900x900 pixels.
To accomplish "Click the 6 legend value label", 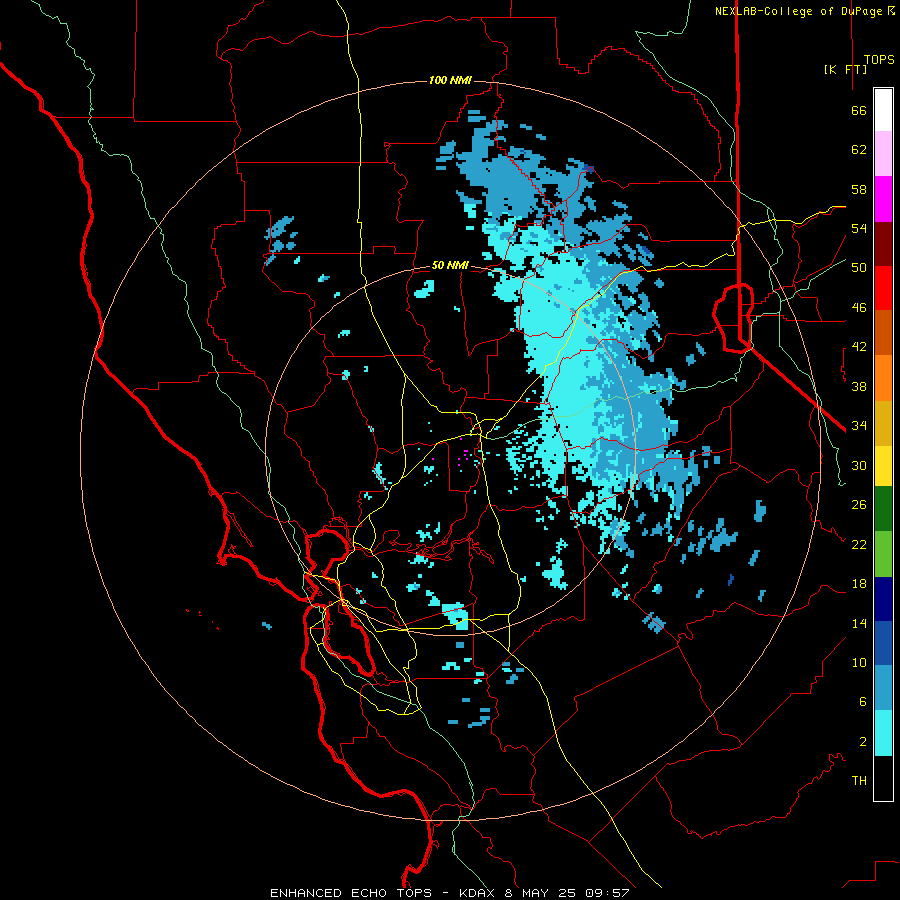I will (862, 701).
